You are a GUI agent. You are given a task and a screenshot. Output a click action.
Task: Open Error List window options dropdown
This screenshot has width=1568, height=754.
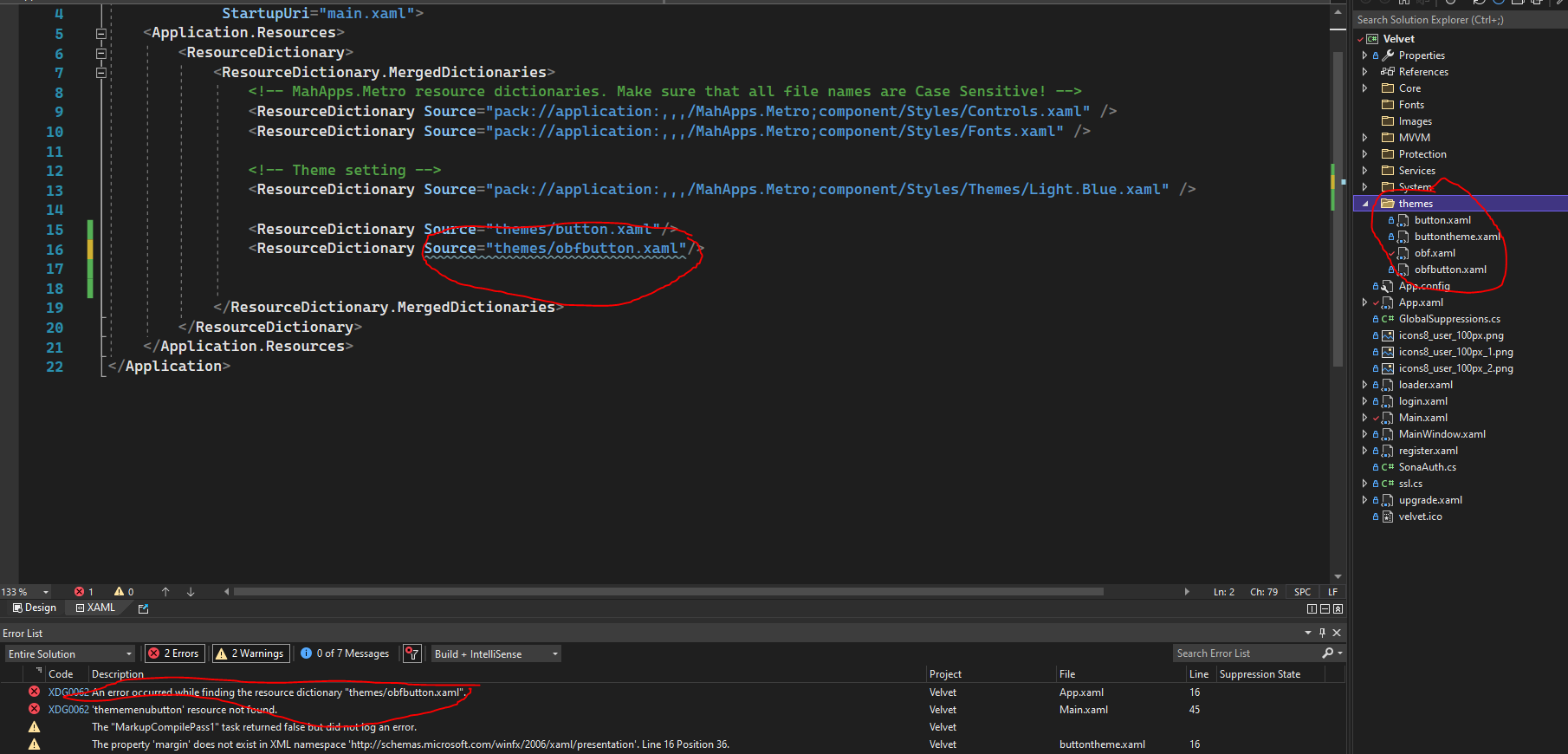tap(1308, 633)
